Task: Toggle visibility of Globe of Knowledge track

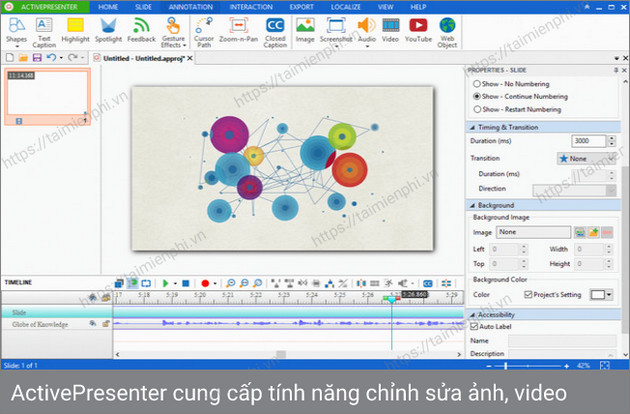Action: [93, 324]
